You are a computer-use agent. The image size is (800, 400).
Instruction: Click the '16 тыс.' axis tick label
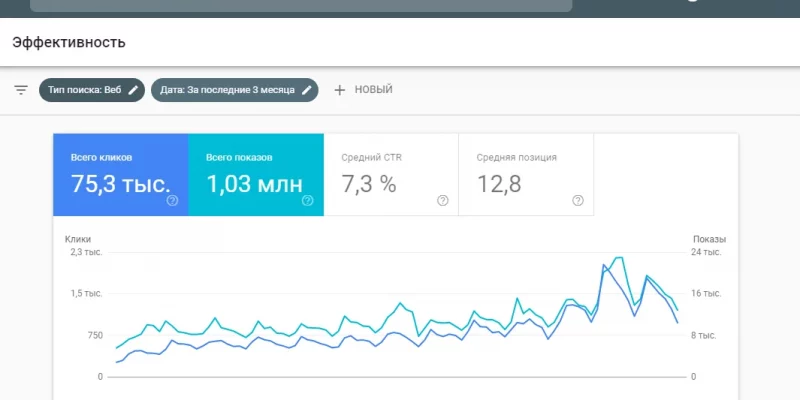coord(706,294)
